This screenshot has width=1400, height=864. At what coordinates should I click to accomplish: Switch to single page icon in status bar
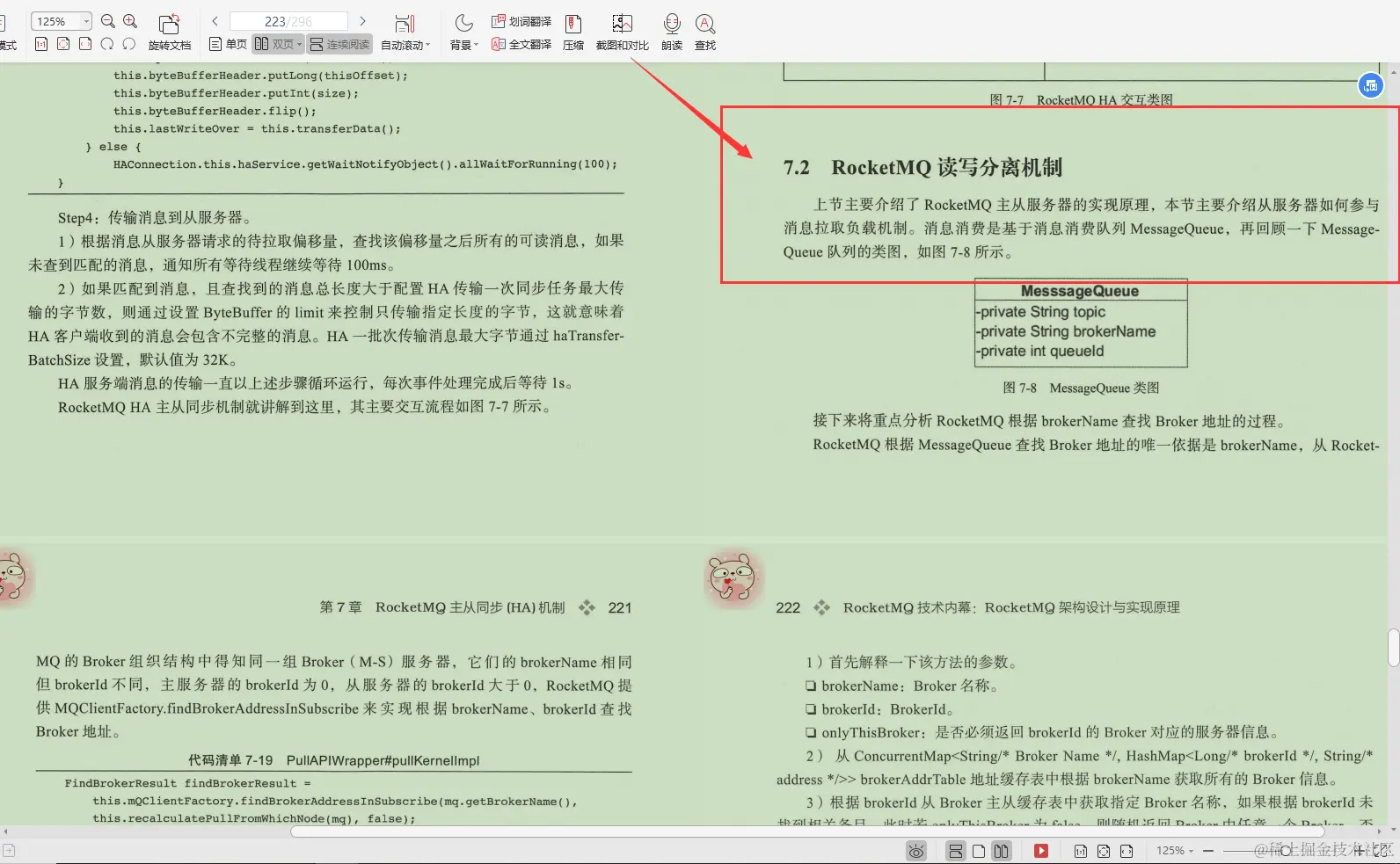click(978, 851)
